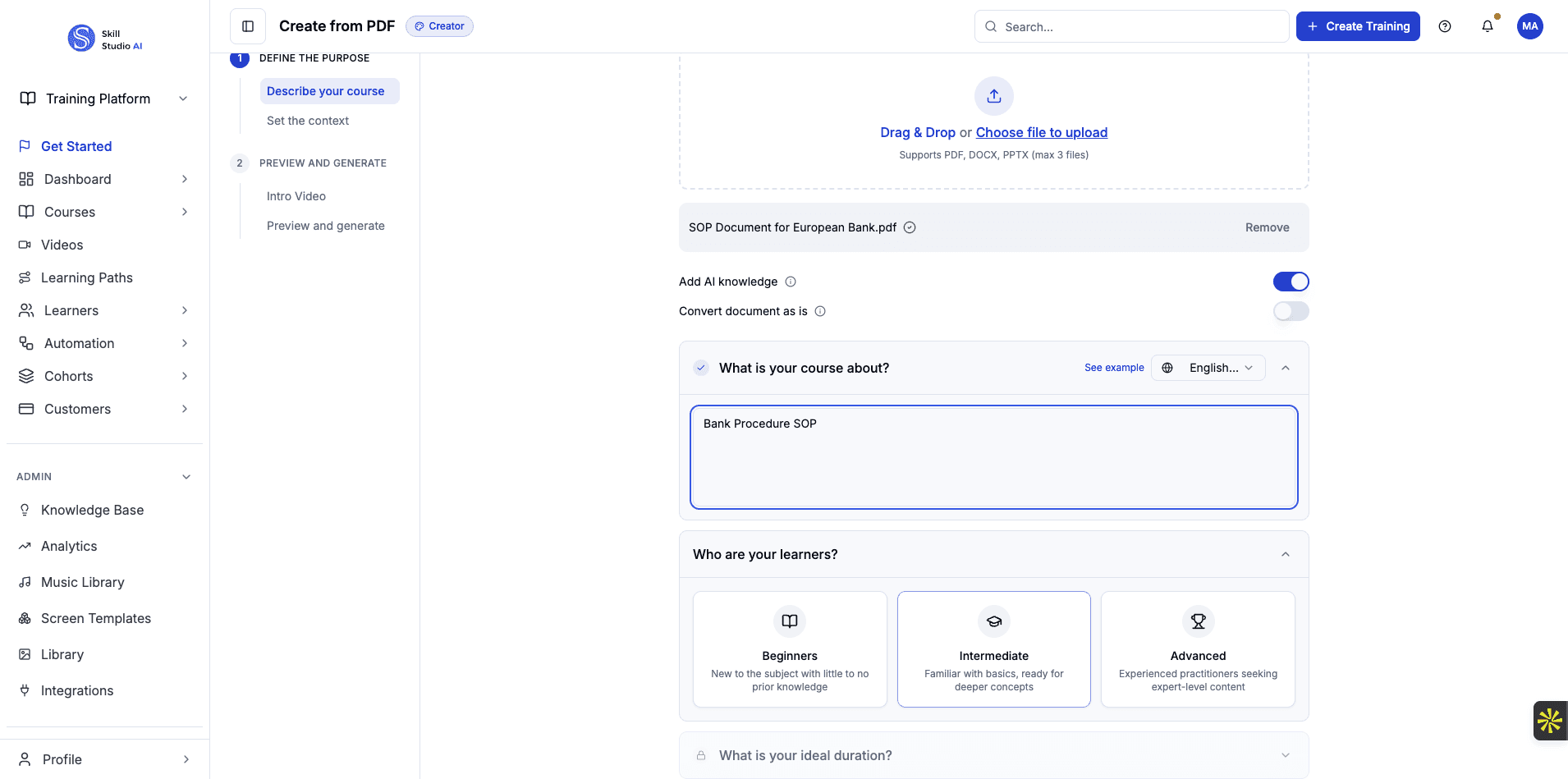1568x779 pixels.
Task: Open the Intro Video step
Action: click(296, 195)
